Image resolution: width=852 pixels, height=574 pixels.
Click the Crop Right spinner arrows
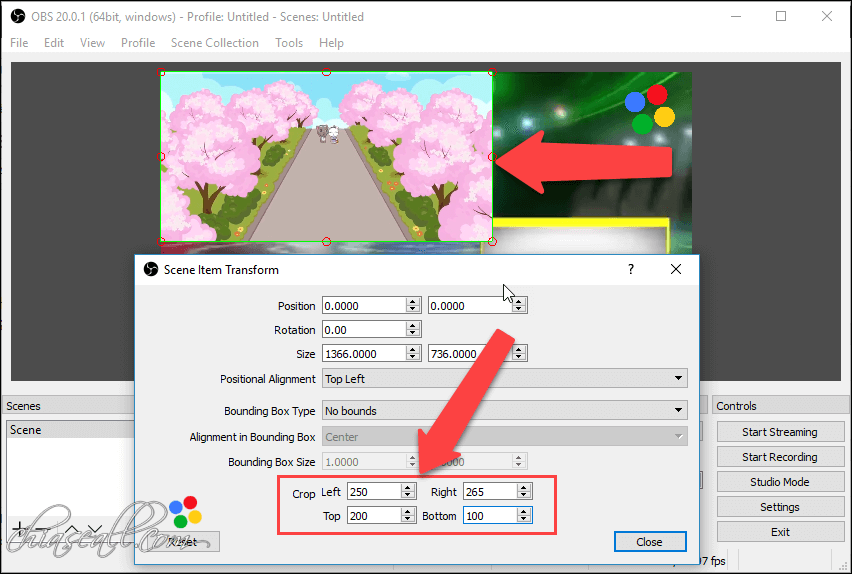[x=524, y=492]
